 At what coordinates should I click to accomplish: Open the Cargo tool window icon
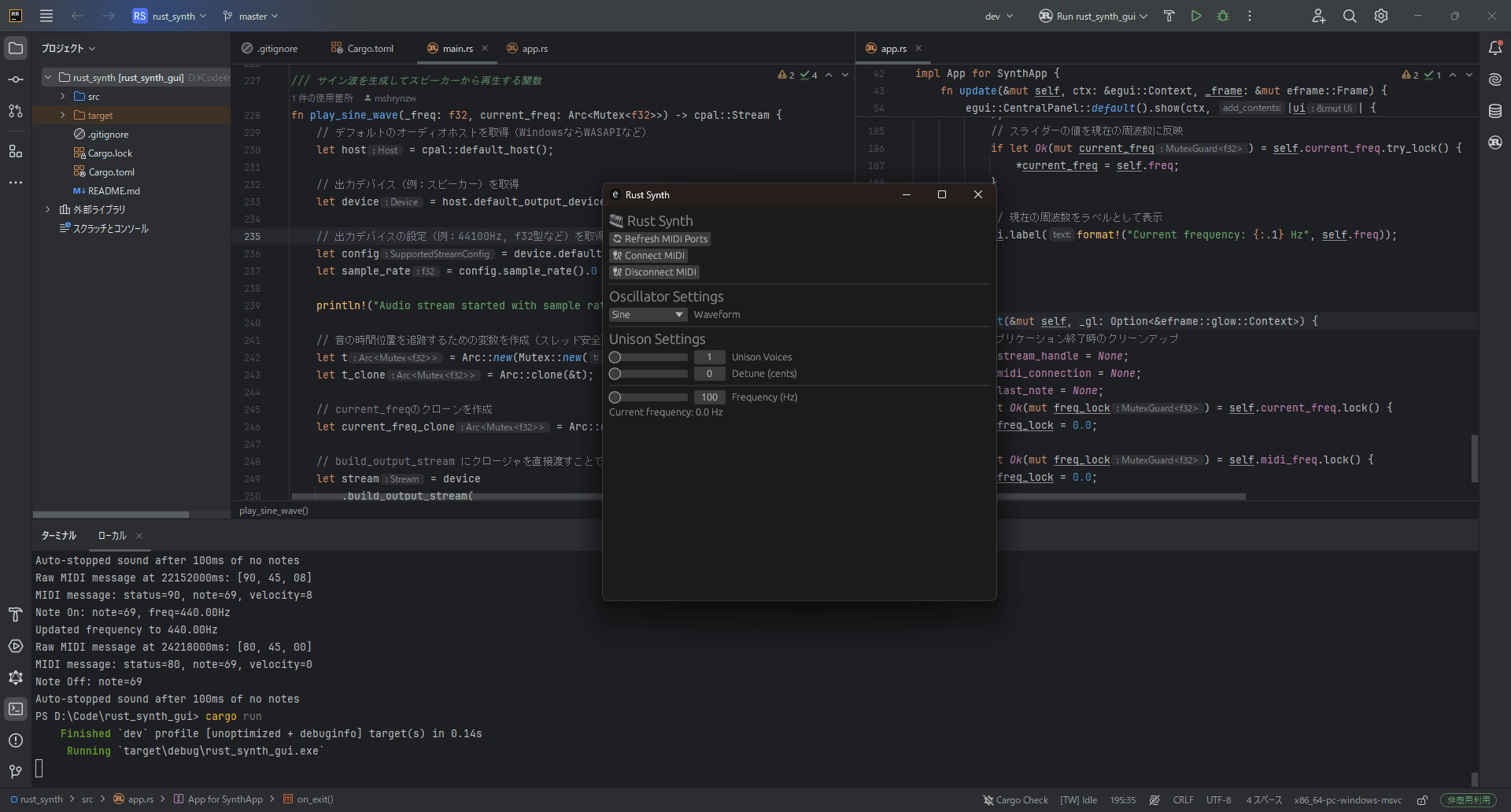tap(1495, 142)
